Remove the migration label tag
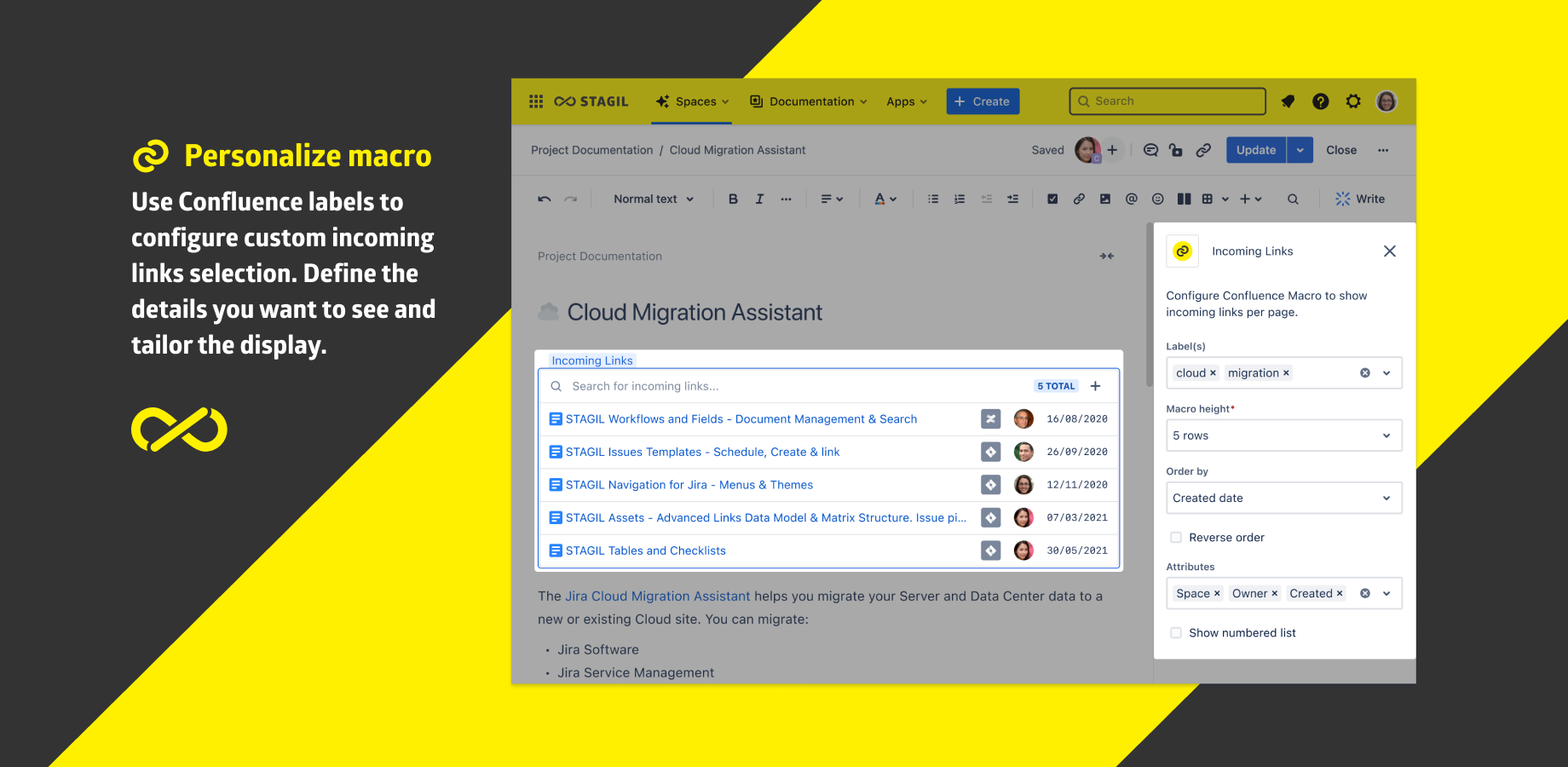This screenshot has width=1568, height=767. coord(1286,373)
